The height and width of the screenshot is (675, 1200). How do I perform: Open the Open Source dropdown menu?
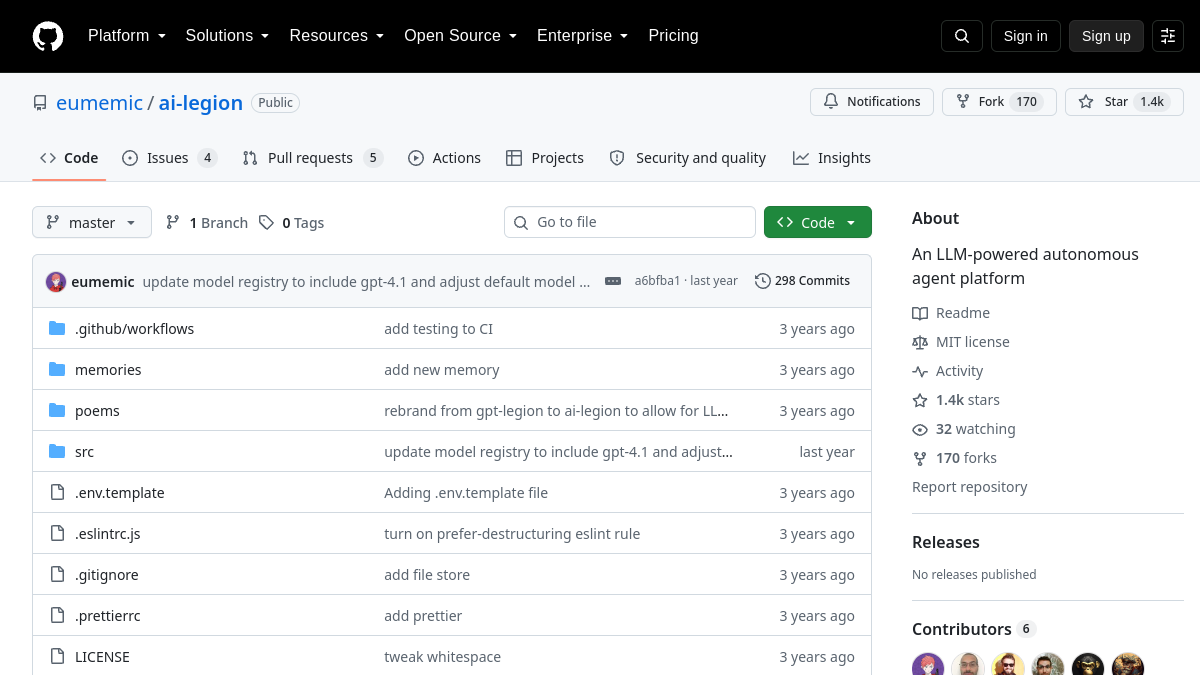point(460,36)
